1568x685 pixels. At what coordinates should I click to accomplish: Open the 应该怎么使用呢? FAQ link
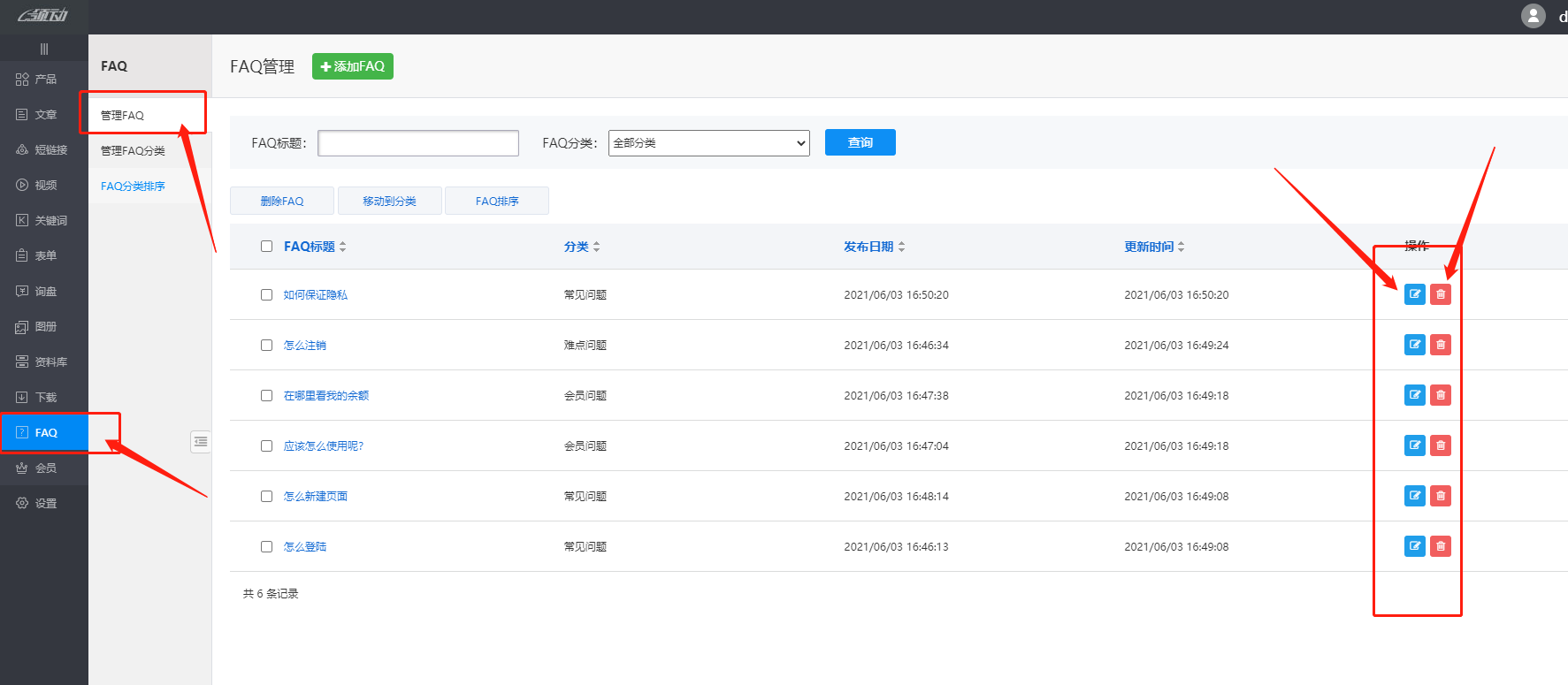(323, 446)
